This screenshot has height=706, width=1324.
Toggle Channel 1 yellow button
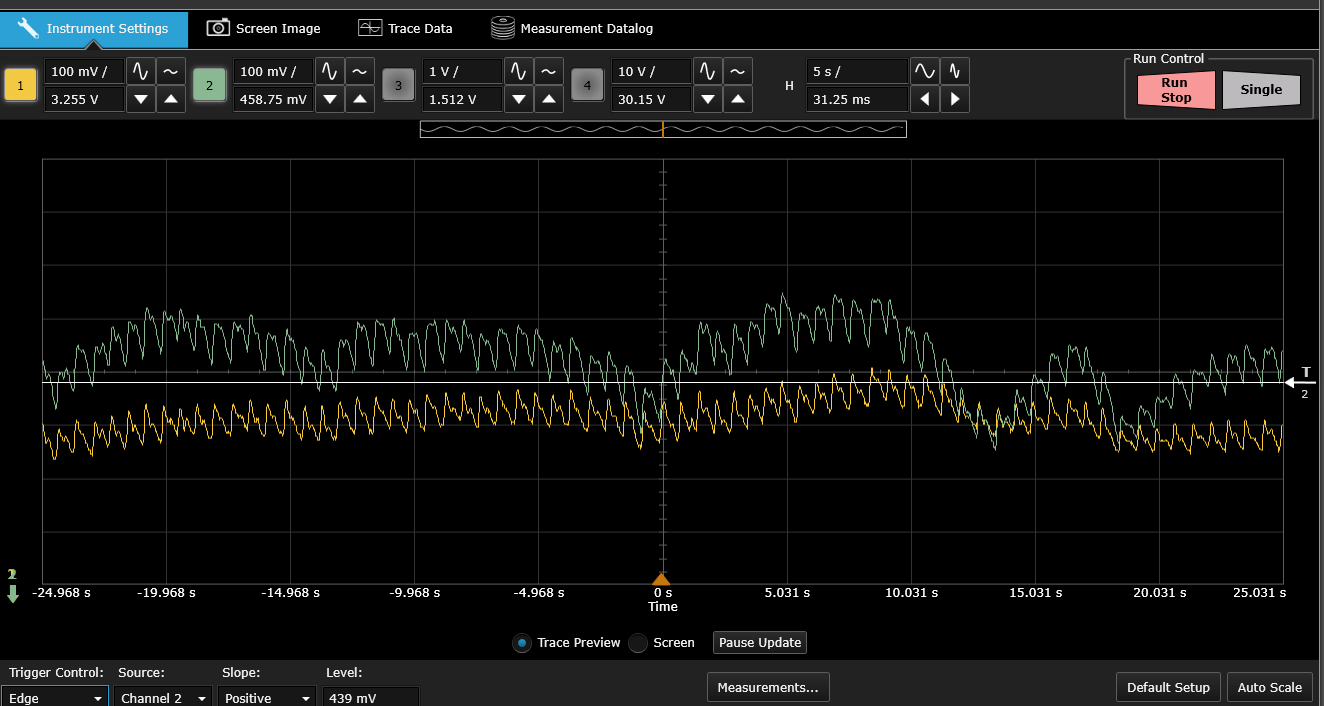pyautogui.click(x=20, y=85)
